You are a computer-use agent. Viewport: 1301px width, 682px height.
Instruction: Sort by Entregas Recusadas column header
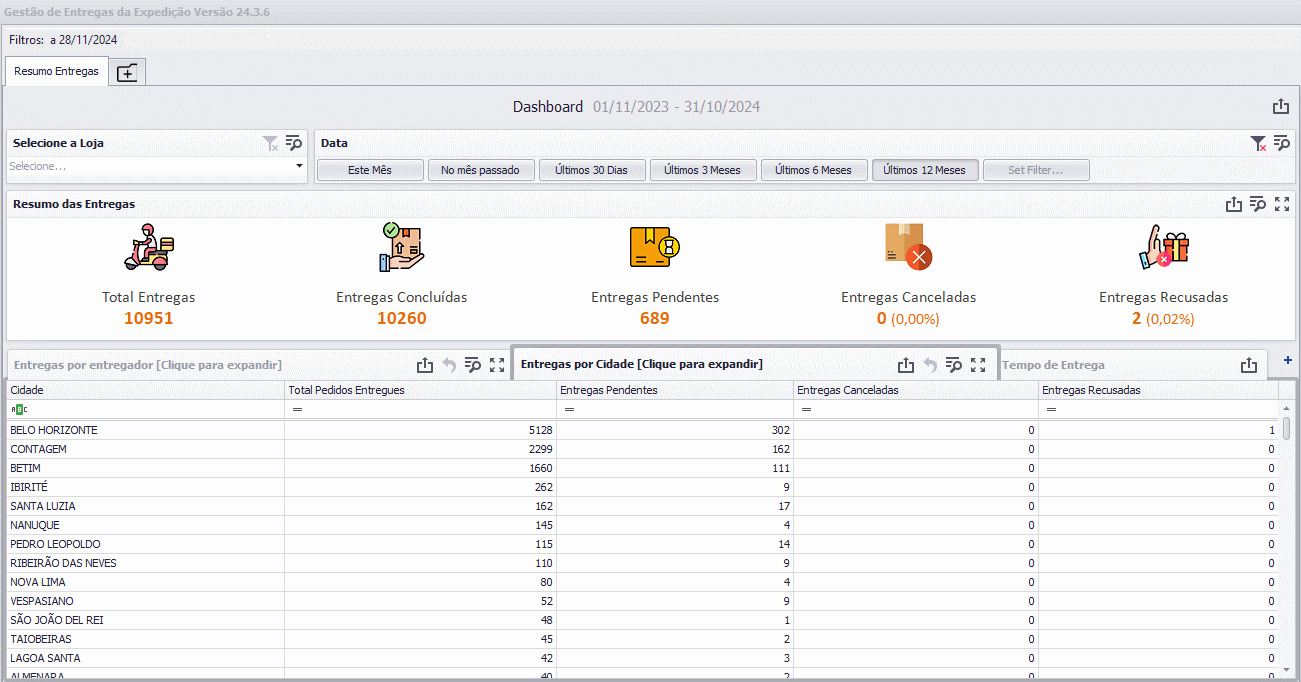(x=1158, y=390)
